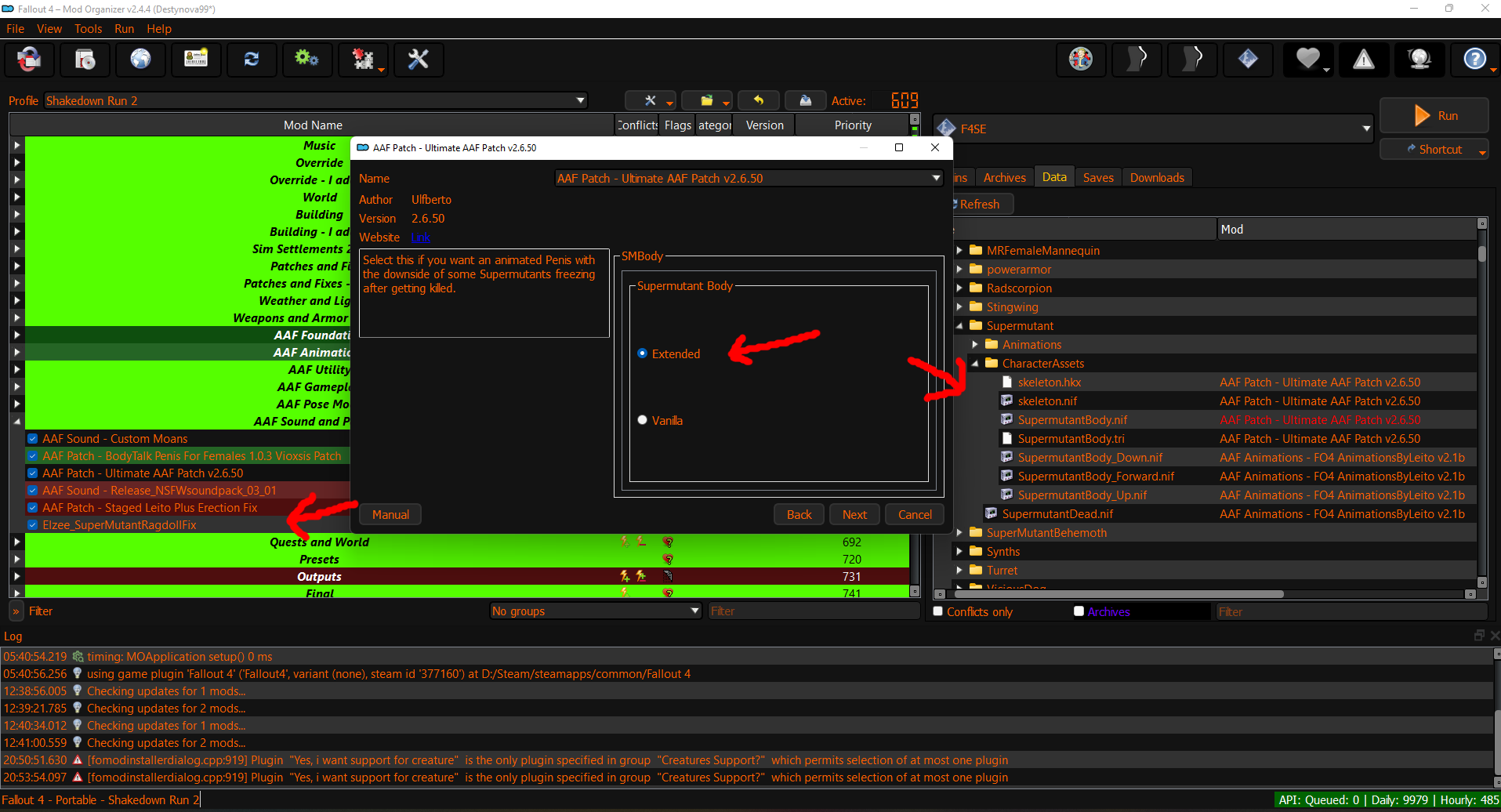
Task: Enable Conflicts only checkbox
Action: click(938, 611)
